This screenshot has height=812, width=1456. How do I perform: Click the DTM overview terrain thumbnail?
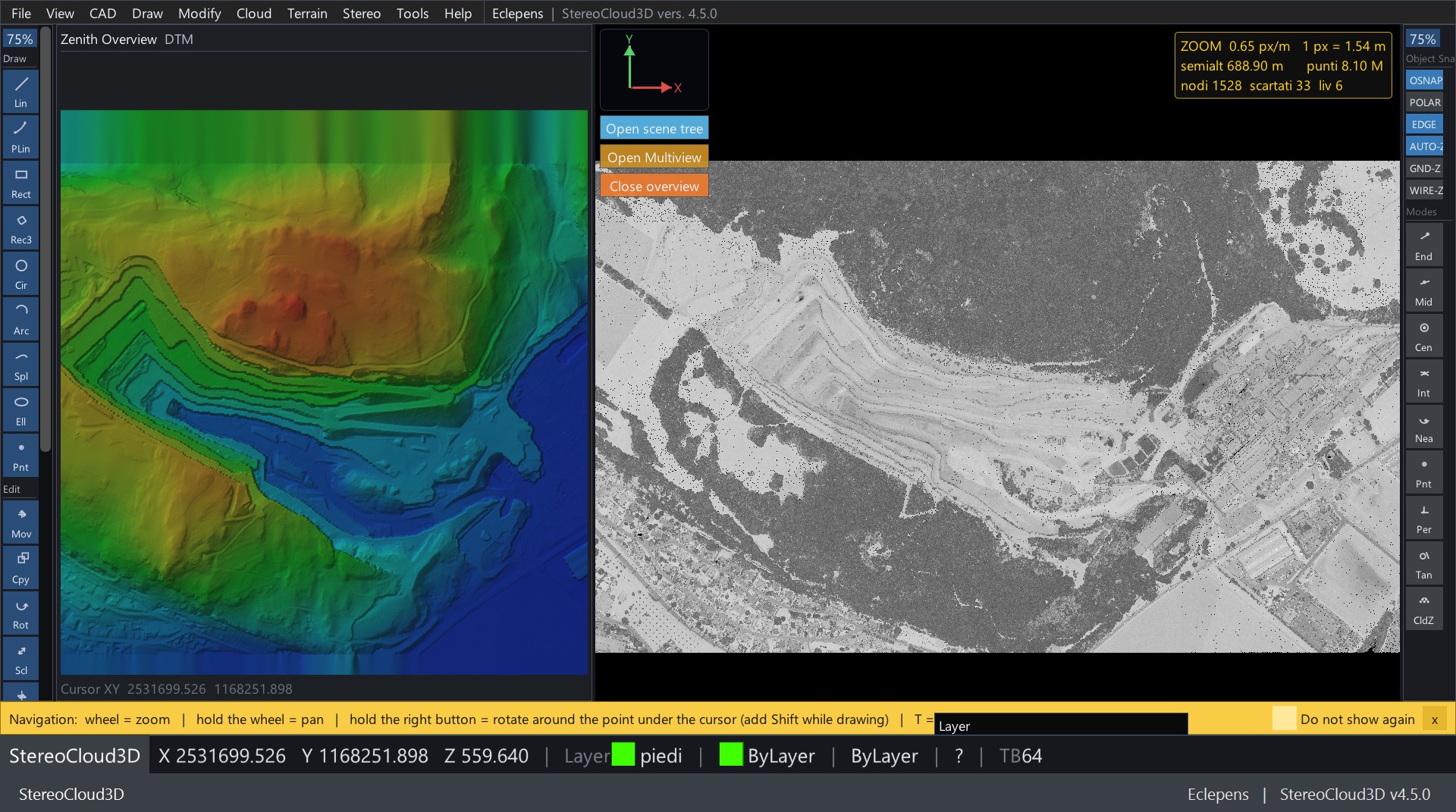point(324,392)
